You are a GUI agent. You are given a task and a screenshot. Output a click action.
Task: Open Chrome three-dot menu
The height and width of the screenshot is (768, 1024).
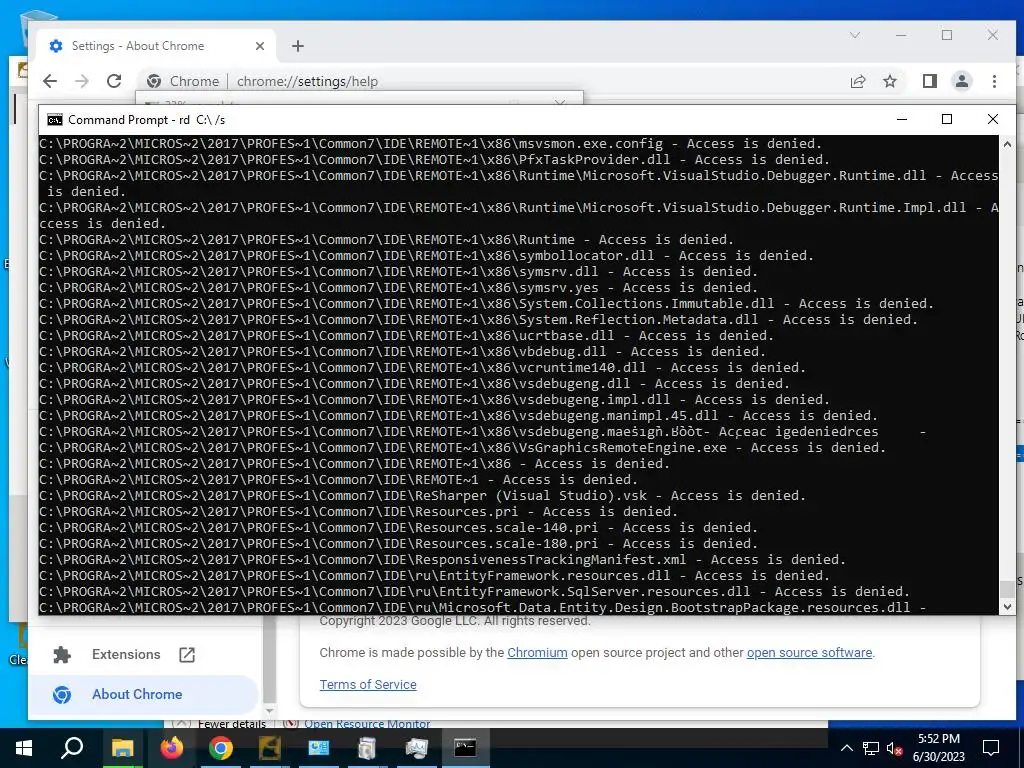click(994, 81)
